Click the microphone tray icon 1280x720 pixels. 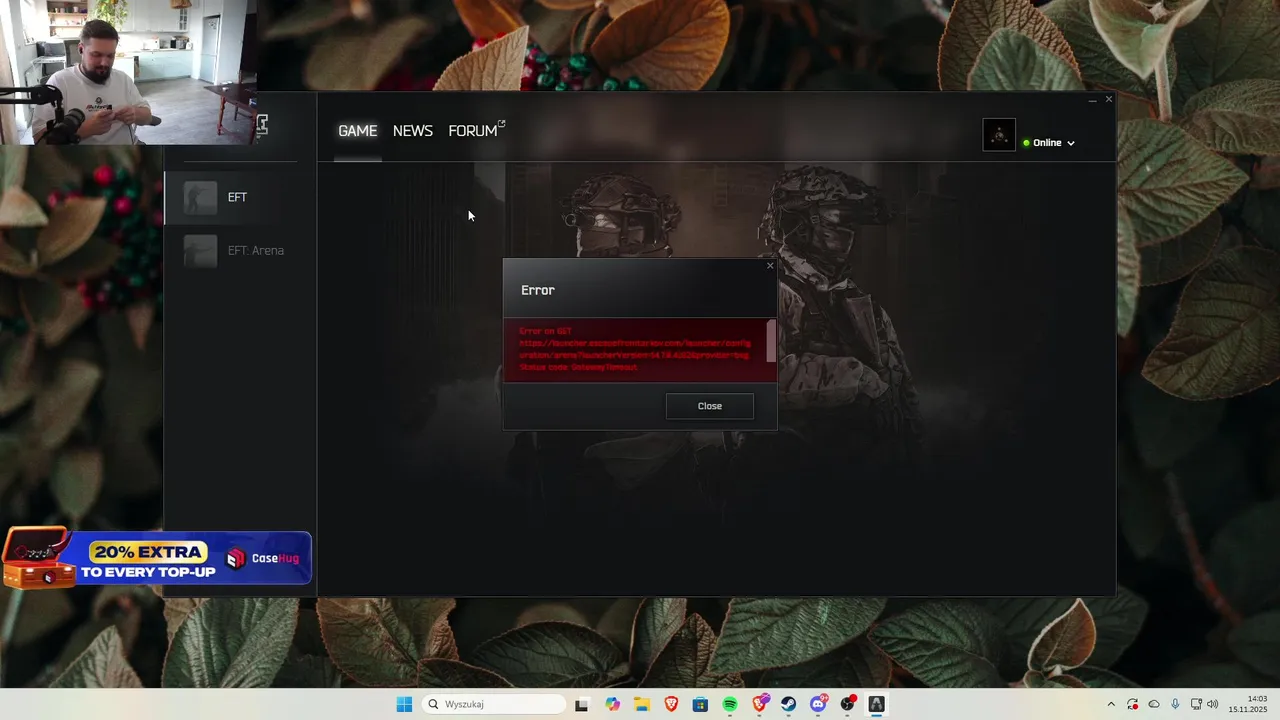click(x=1175, y=704)
